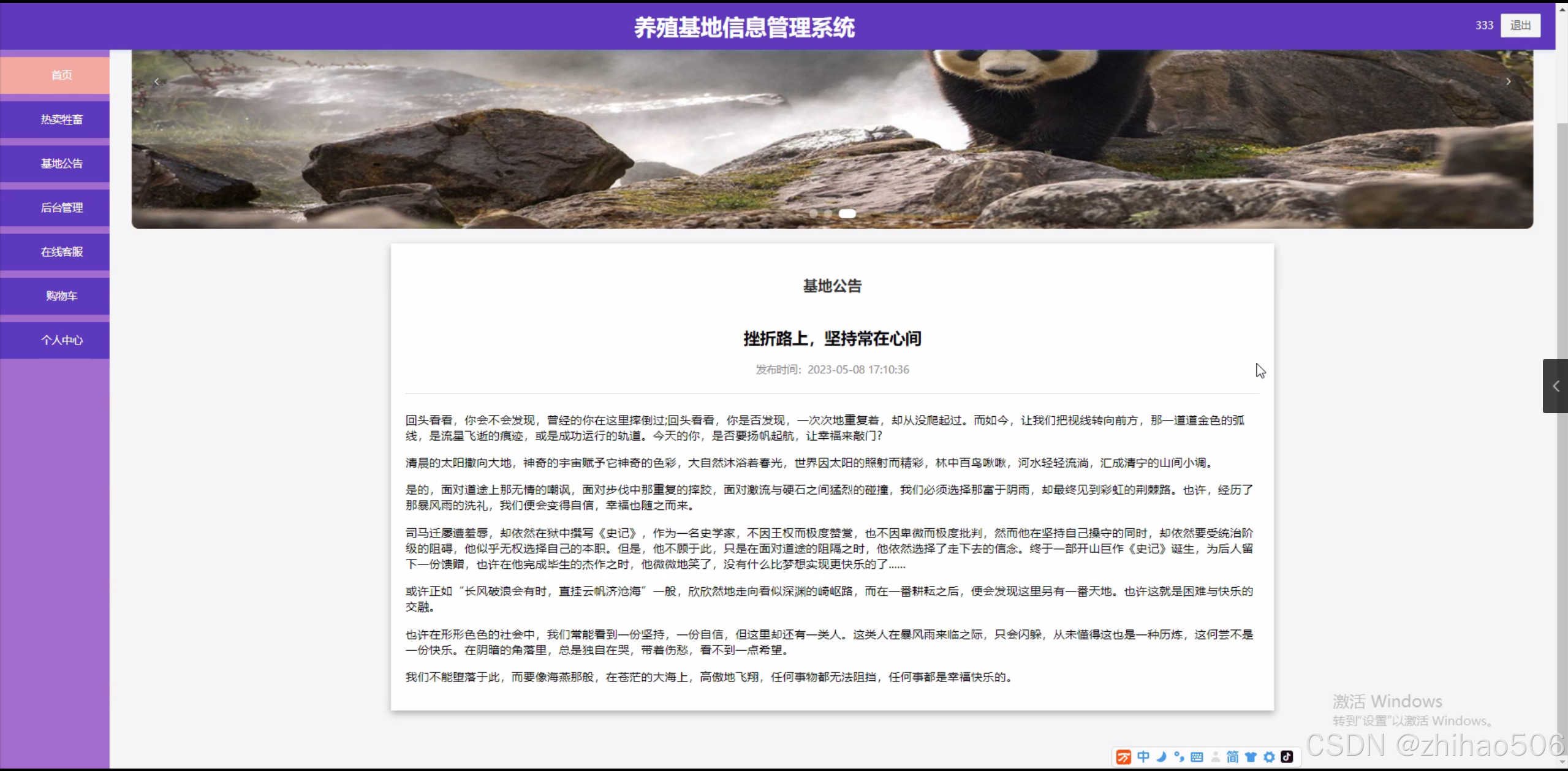Viewport: 1568px width, 771px height.
Task: Select the second carousel indicator dot
Action: point(828,213)
